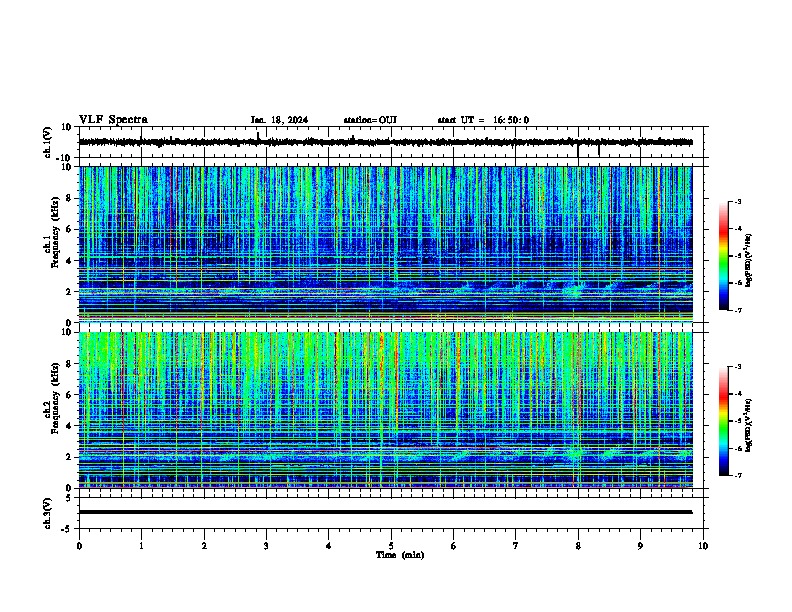
Task: Click the "VLF Spectra" title text
Action: (113, 120)
